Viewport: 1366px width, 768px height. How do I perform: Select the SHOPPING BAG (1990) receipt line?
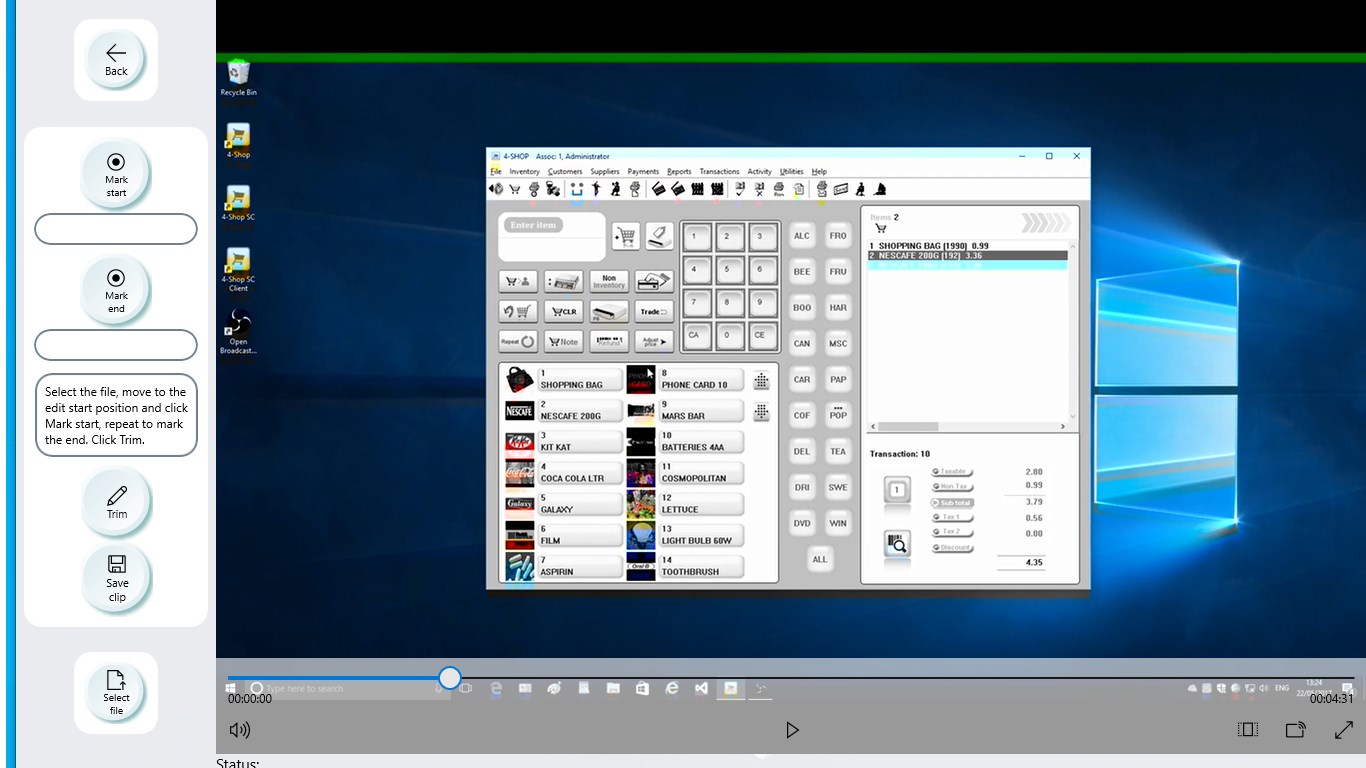(968, 246)
